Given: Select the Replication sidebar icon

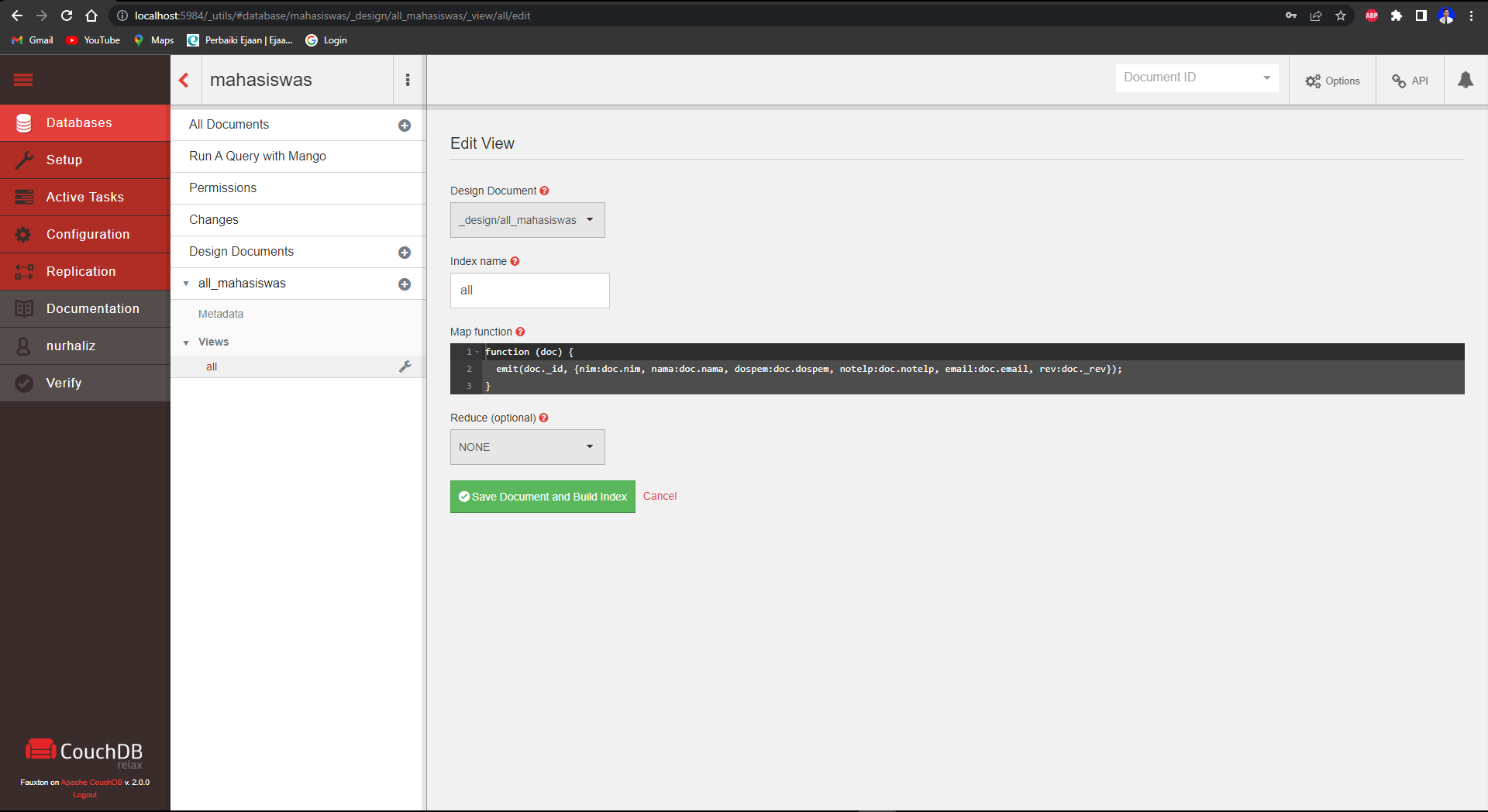Looking at the screenshot, I should coord(23,271).
